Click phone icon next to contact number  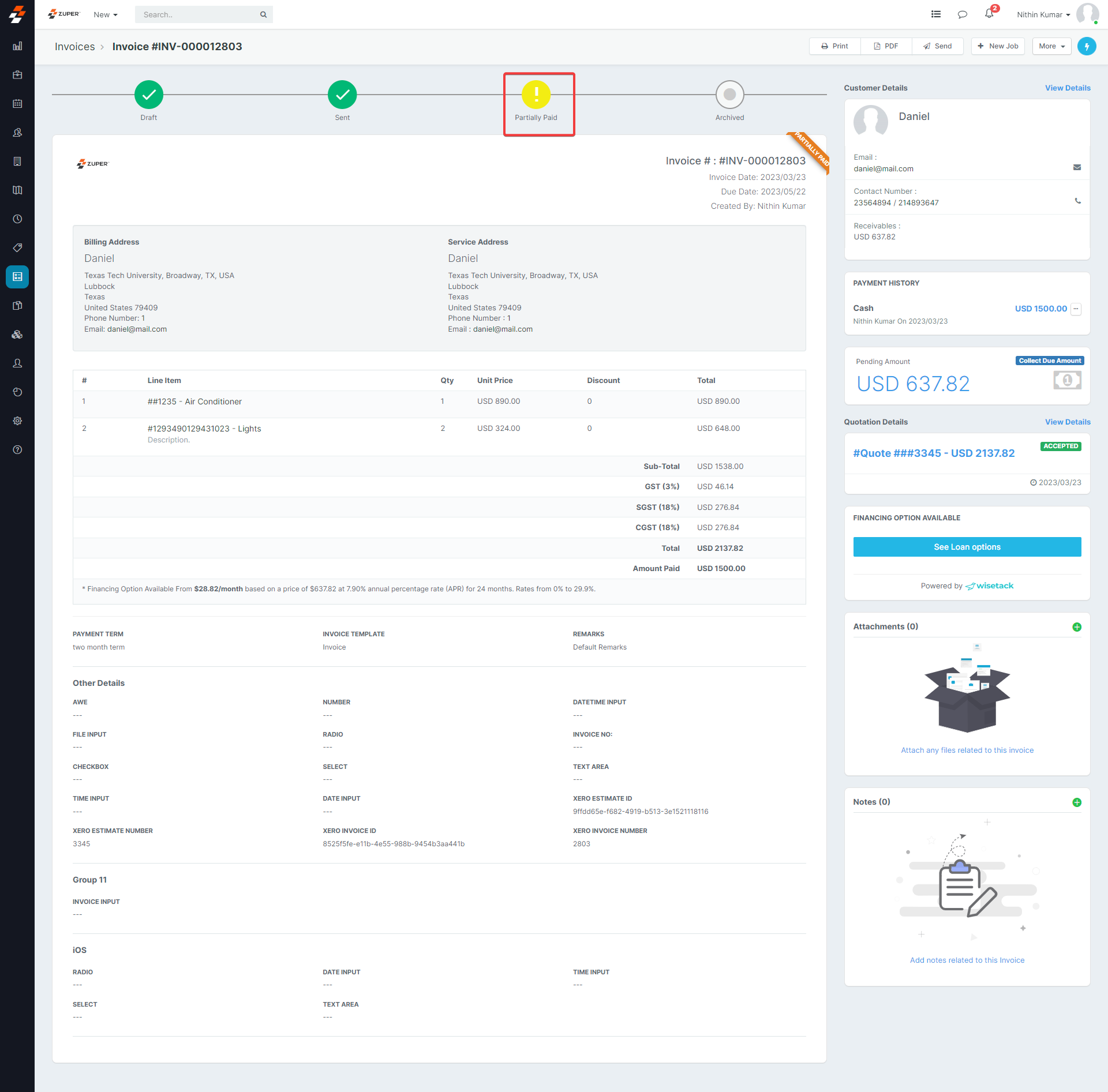point(1077,201)
